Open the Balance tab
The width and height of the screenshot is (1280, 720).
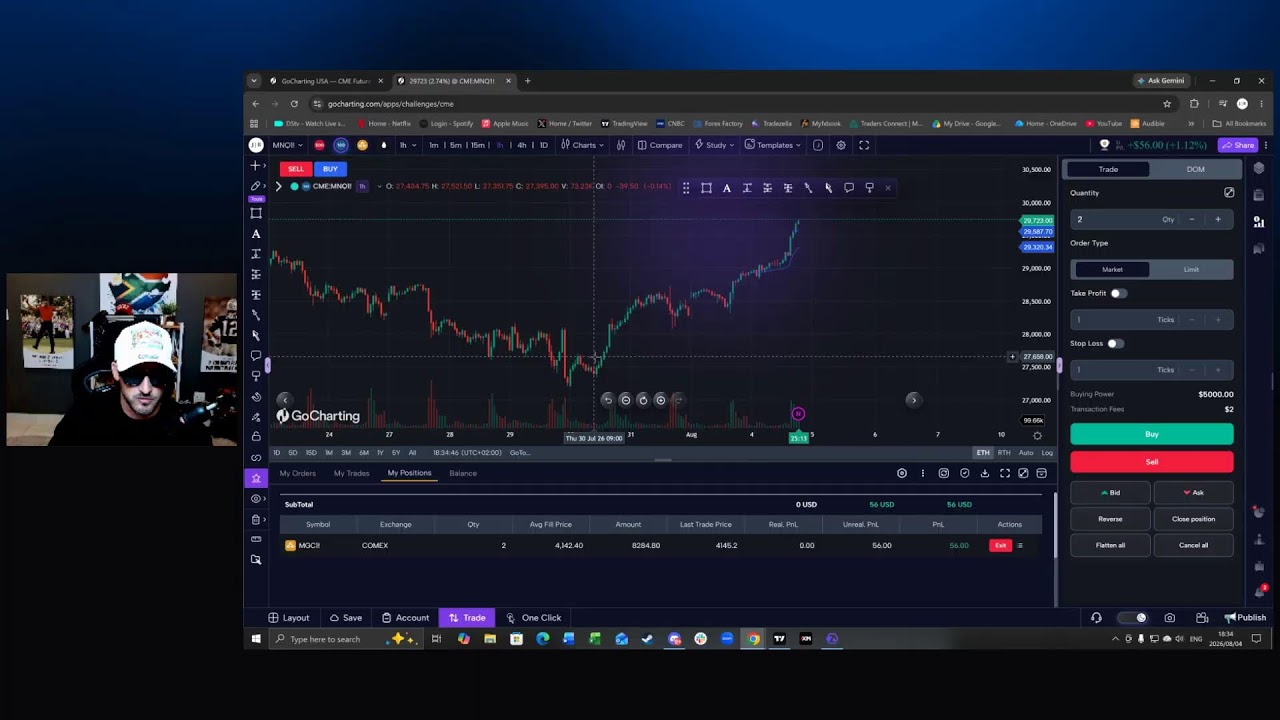pos(463,473)
